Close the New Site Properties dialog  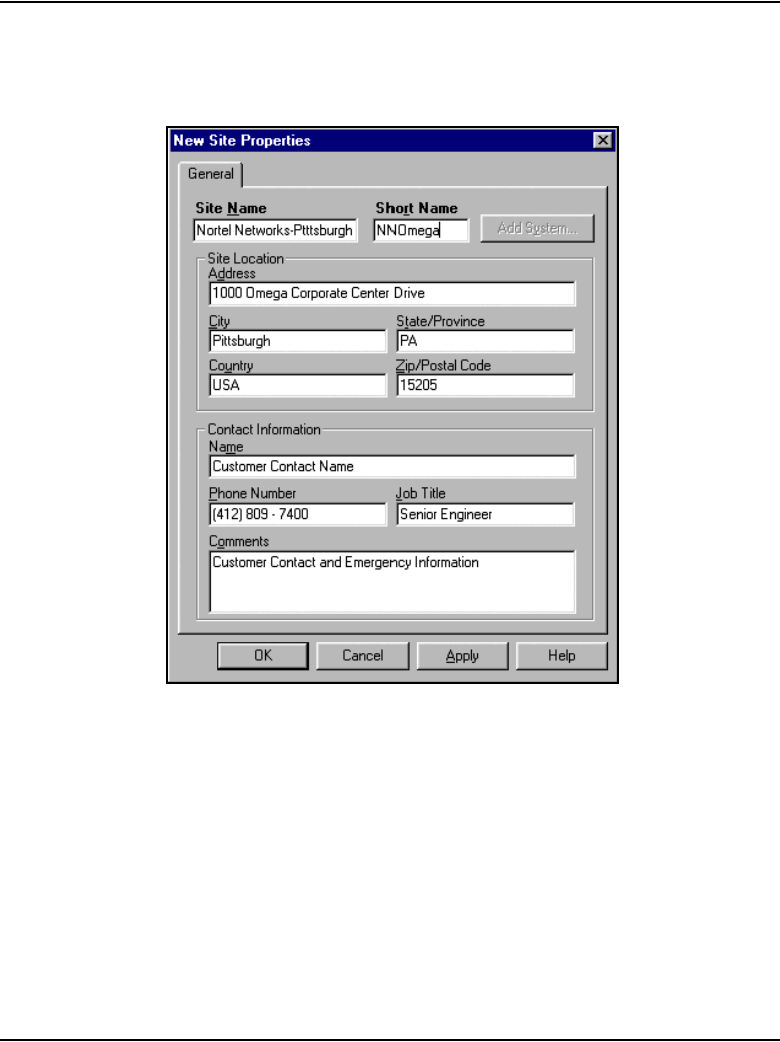pos(603,140)
